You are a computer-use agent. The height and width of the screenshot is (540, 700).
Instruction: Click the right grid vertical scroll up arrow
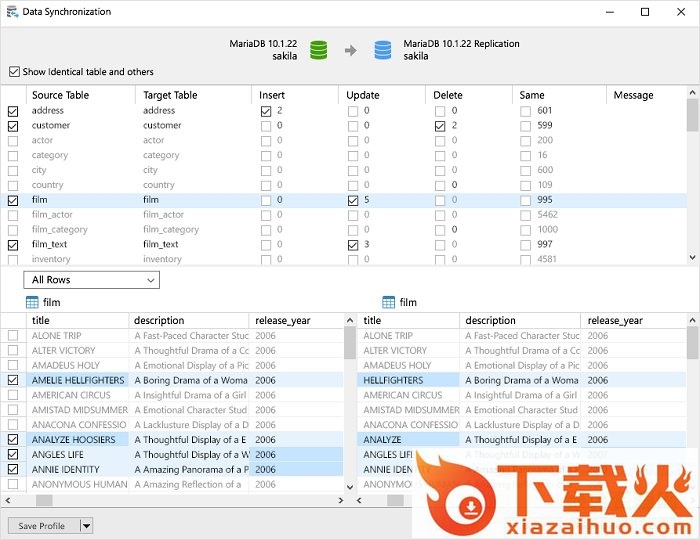point(692,320)
